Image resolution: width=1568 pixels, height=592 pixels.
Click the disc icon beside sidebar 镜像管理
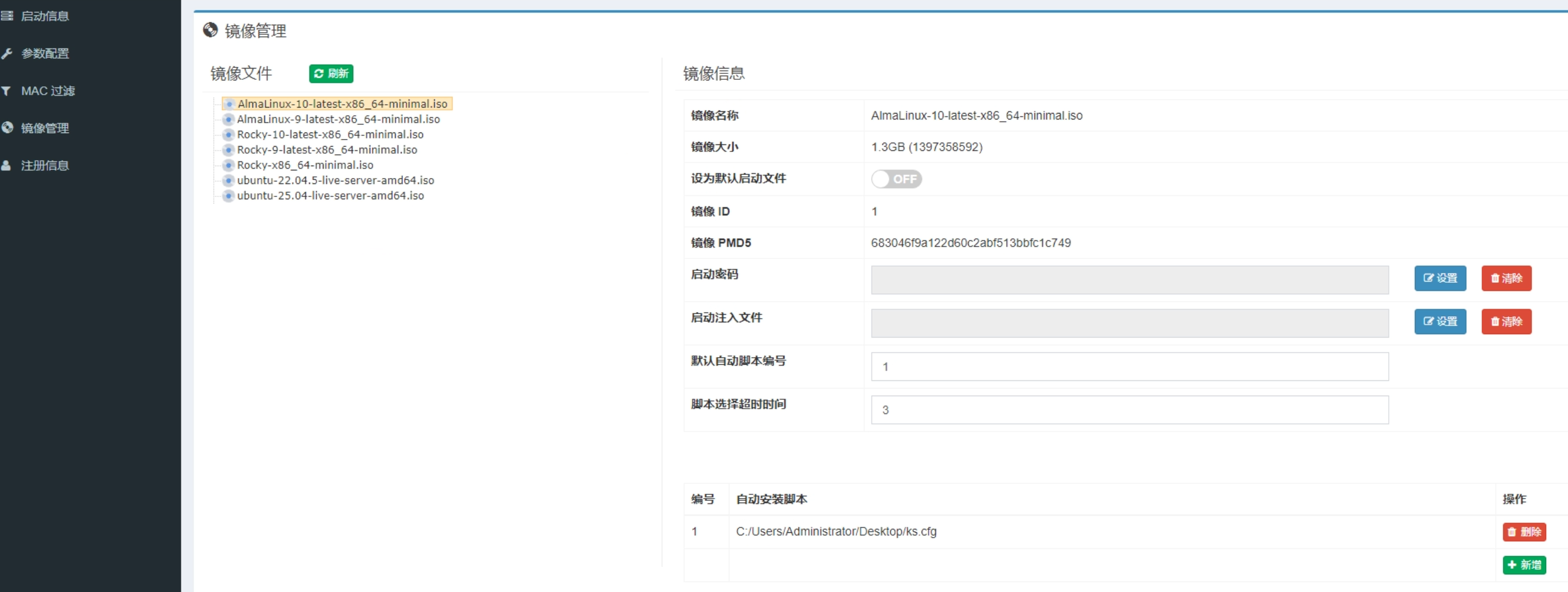pos(7,127)
